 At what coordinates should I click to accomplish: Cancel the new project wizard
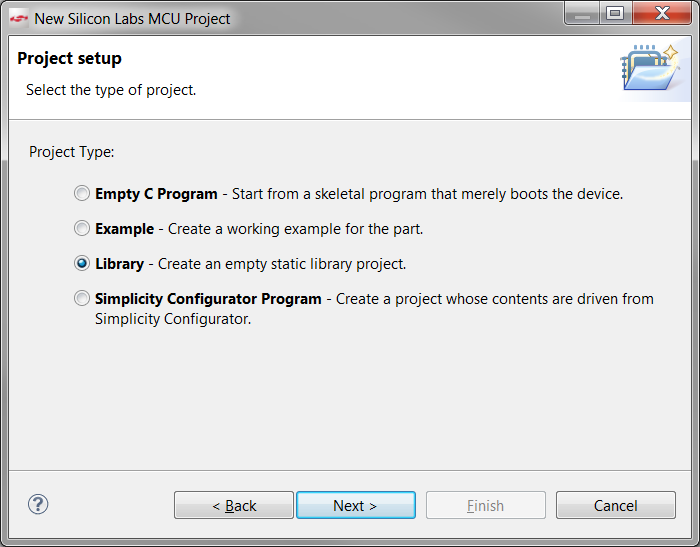[616, 505]
